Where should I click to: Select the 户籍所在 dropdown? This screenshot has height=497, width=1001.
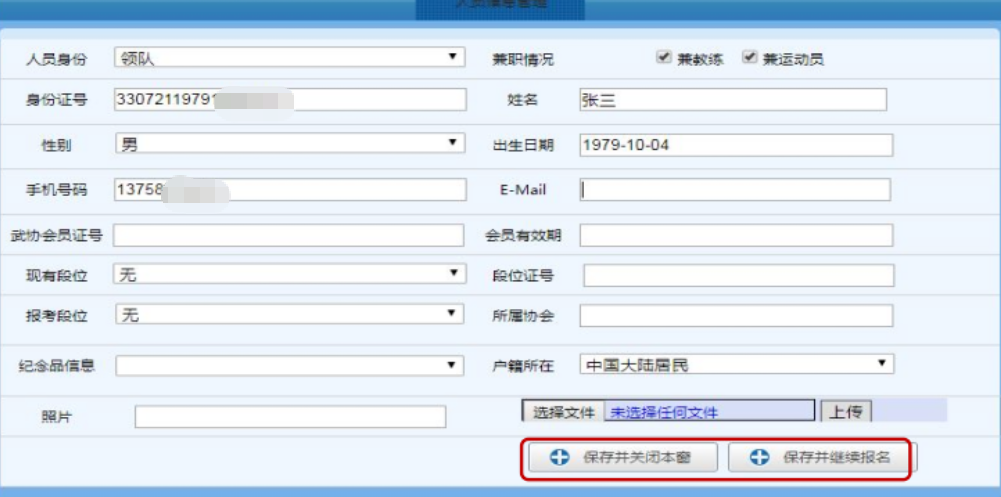tap(736, 365)
